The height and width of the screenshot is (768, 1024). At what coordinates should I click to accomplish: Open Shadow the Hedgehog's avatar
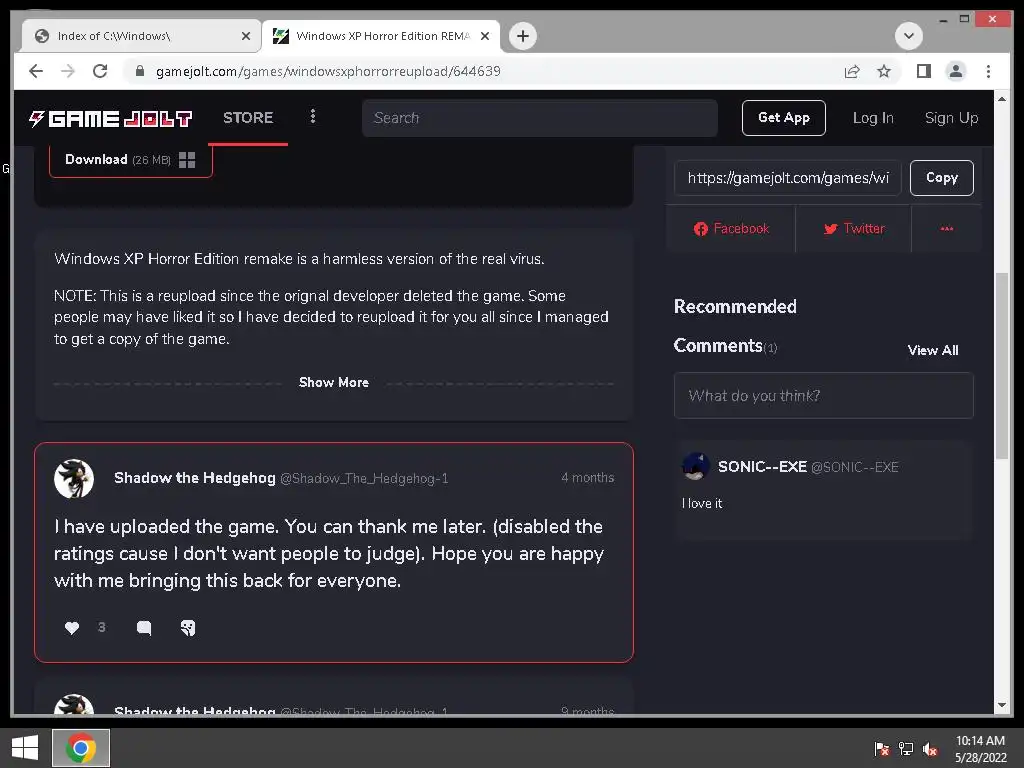74,479
